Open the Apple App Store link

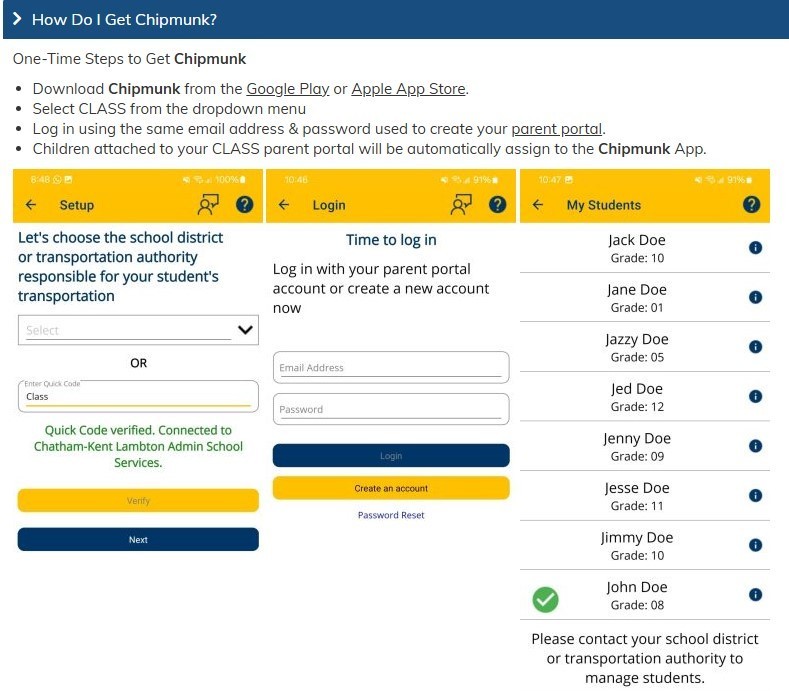click(408, 89)
